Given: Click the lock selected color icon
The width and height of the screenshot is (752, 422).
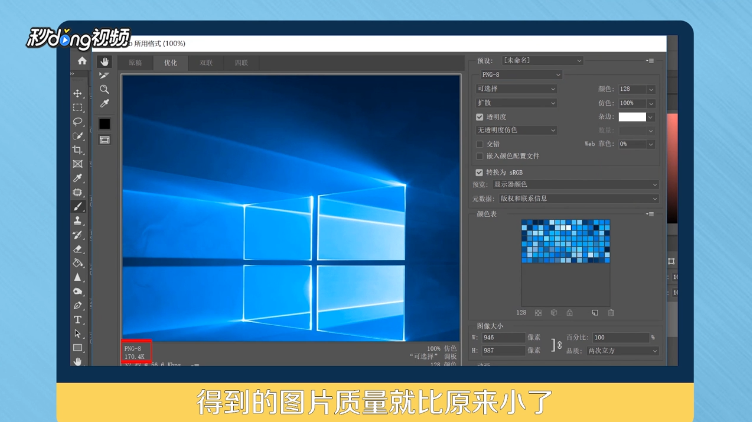Looking at the screenshot, I should click(x=570, y=313).
